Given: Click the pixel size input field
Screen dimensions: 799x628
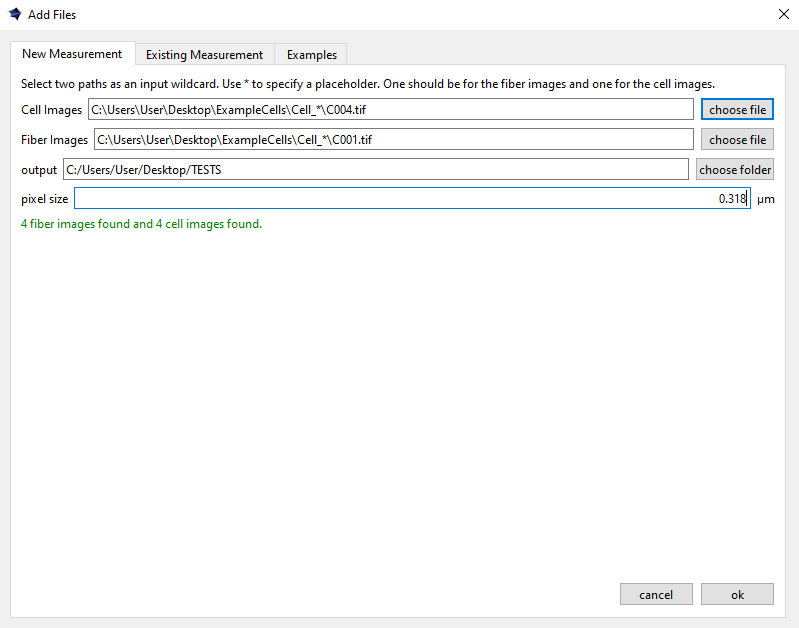Looking at the screenshot, I should (412, 198).
